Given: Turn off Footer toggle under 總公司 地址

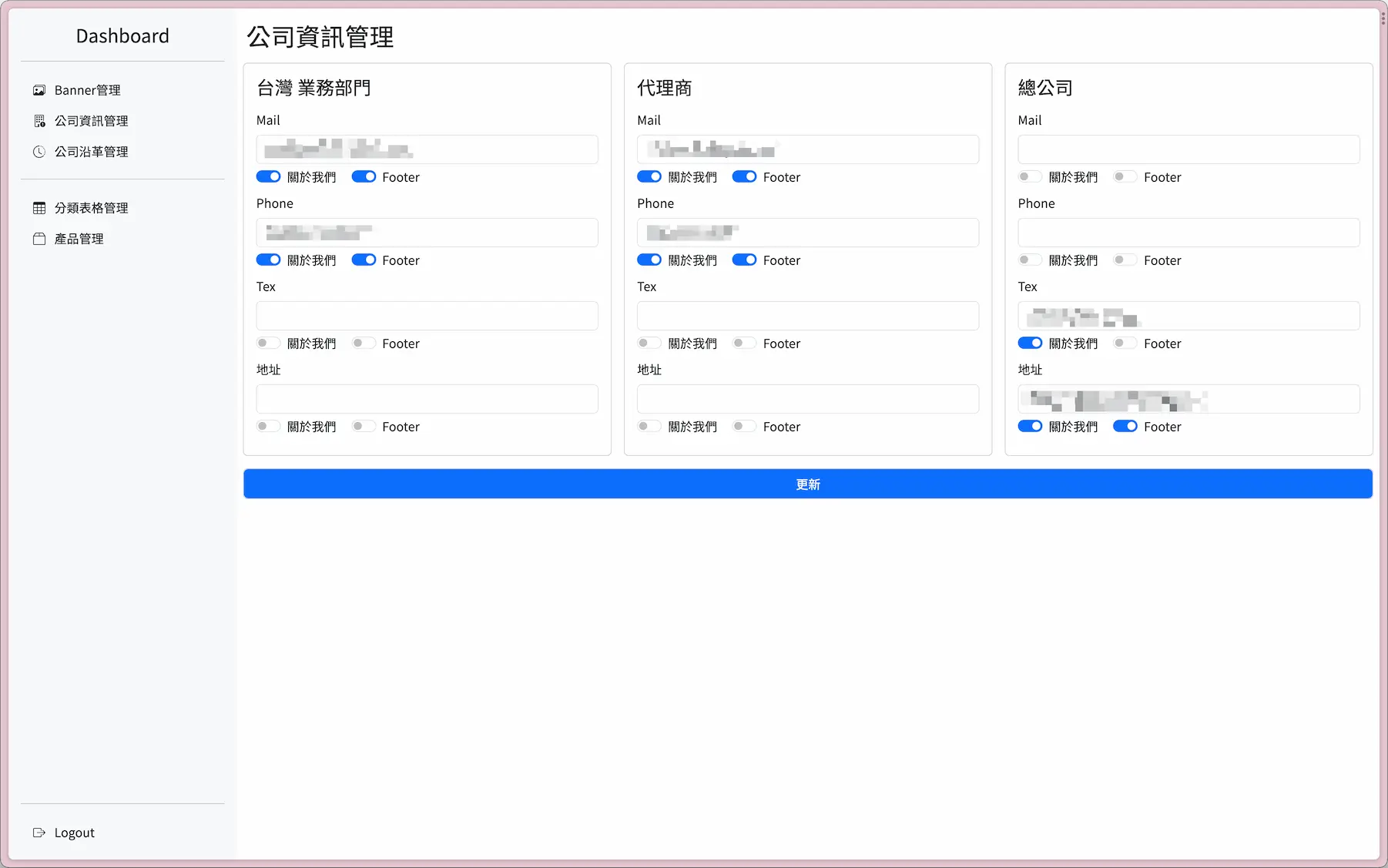Looking at the screenshot, I should (1125, 427).
